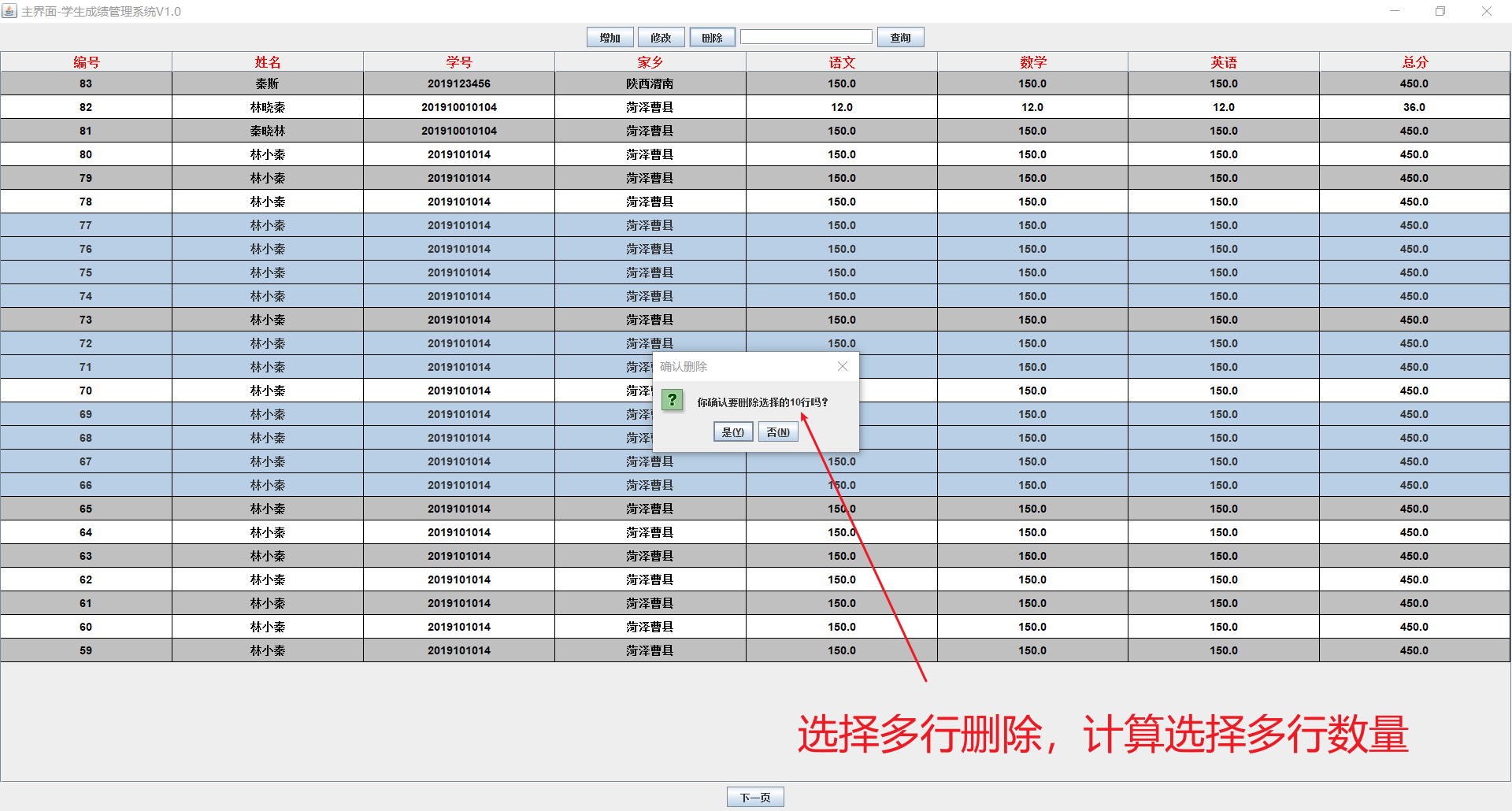Close the 确认删除 dialog

(843, 366)
